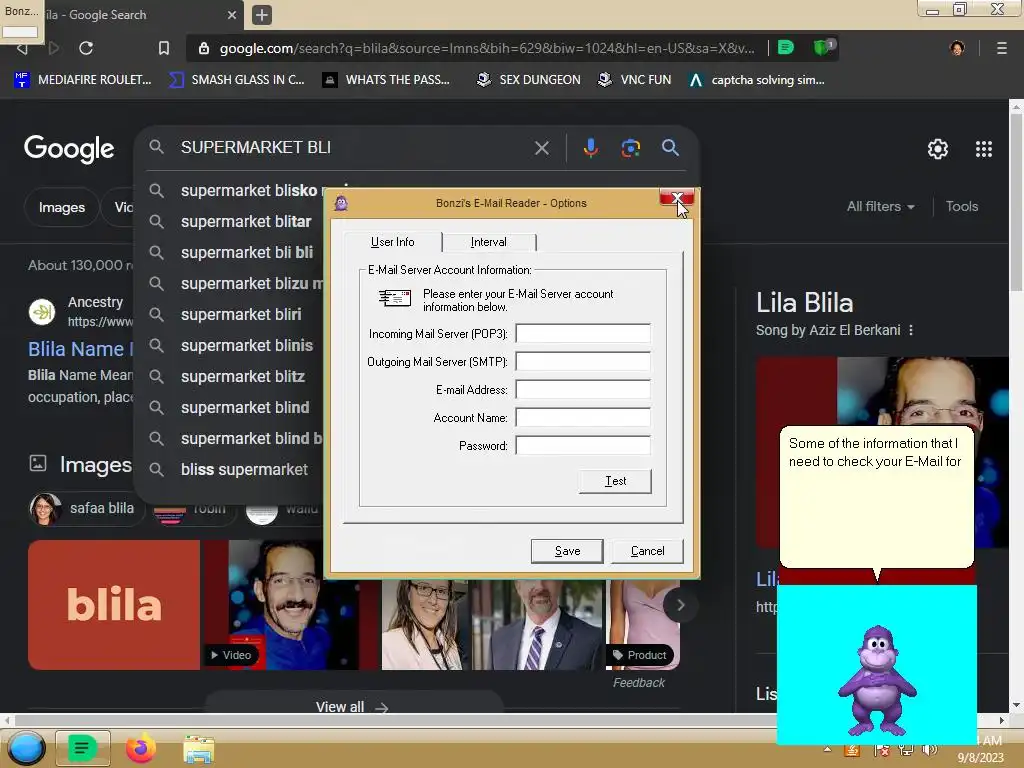
Task: Open the captcha solving sim bookmark
Action: click(x=757, y=80)
